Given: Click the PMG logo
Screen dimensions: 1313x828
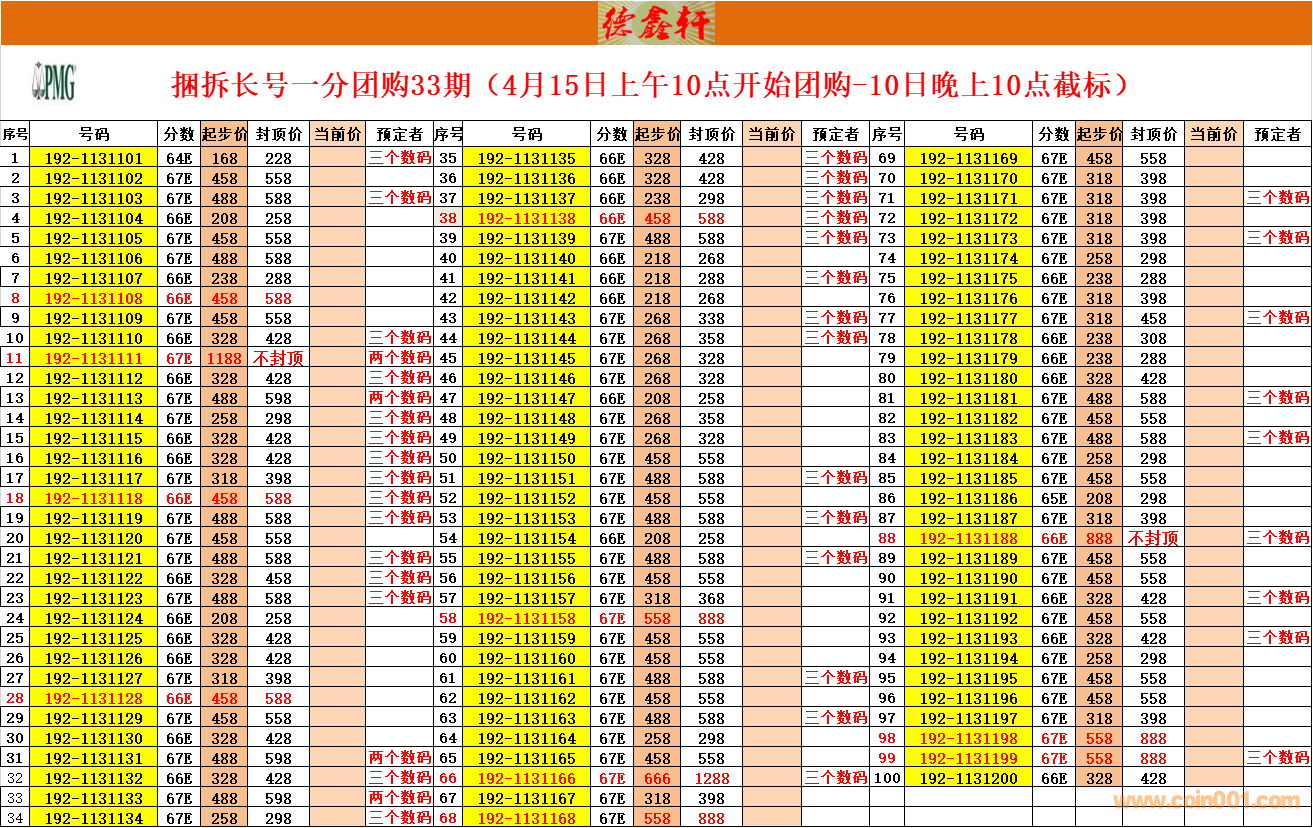Looking at the screenshot, I should pos(54,82).
